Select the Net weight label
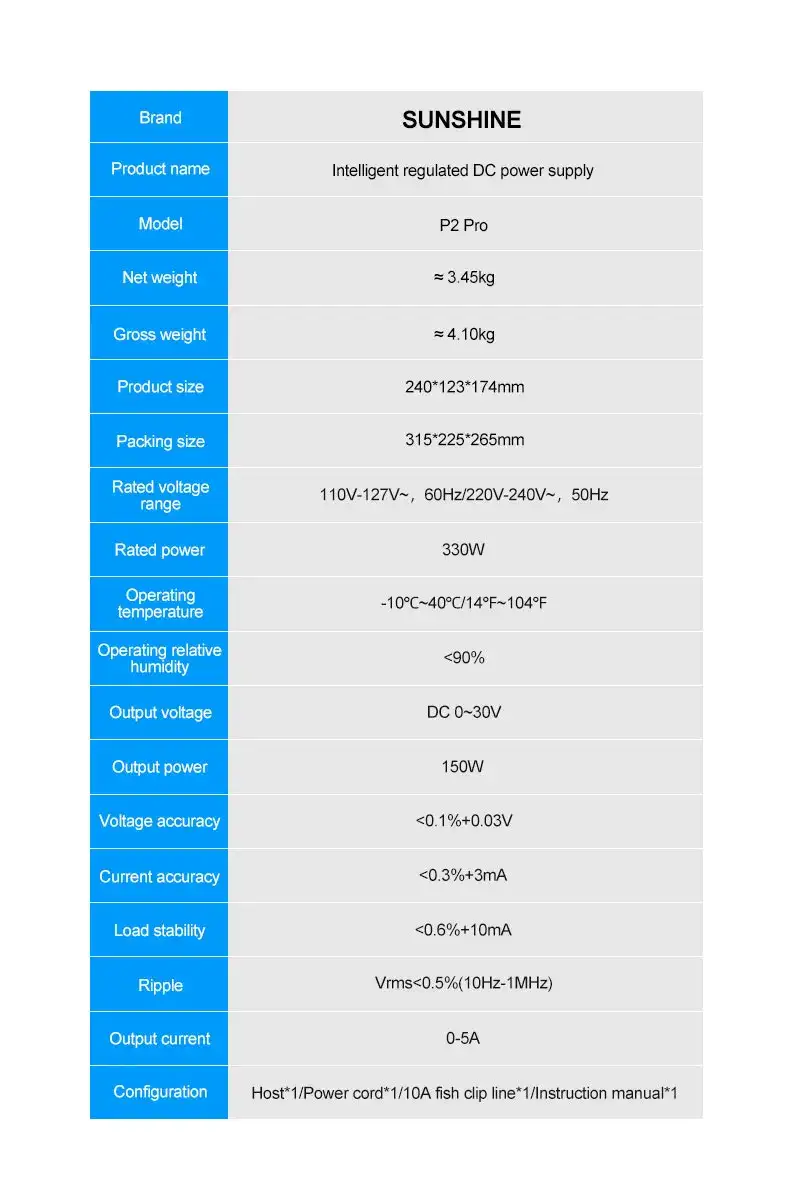 pyautogui.click(x=160, y=278)
